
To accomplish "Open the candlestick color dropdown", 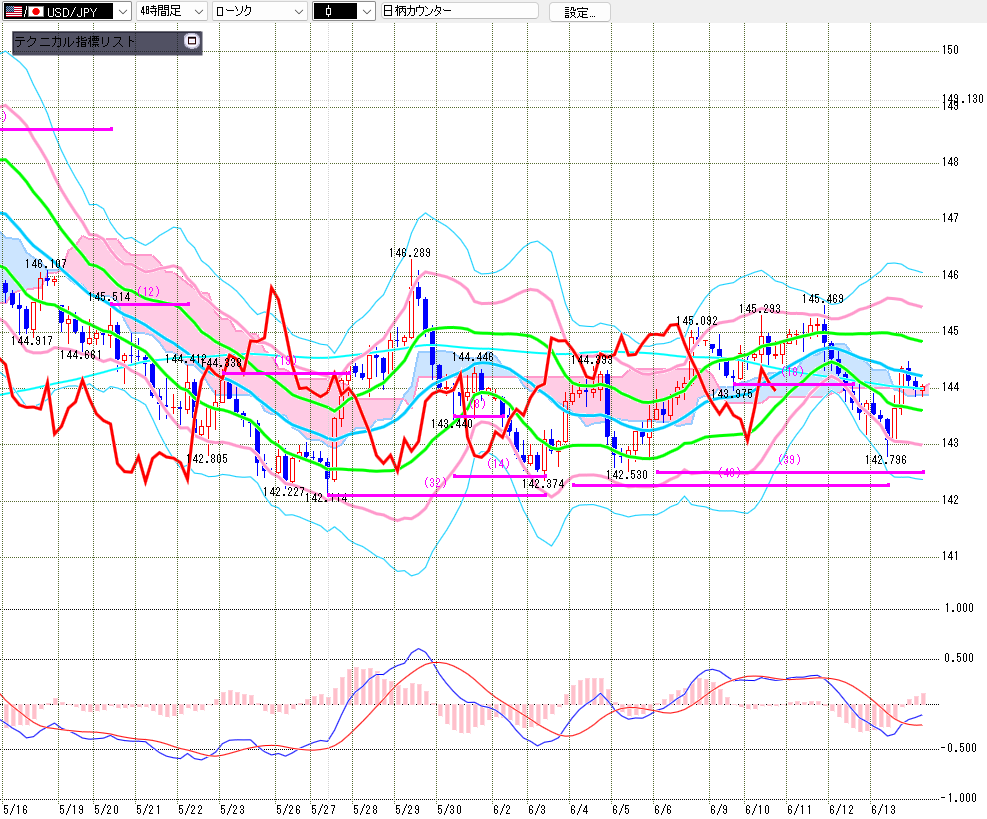I will click(344, 11).
